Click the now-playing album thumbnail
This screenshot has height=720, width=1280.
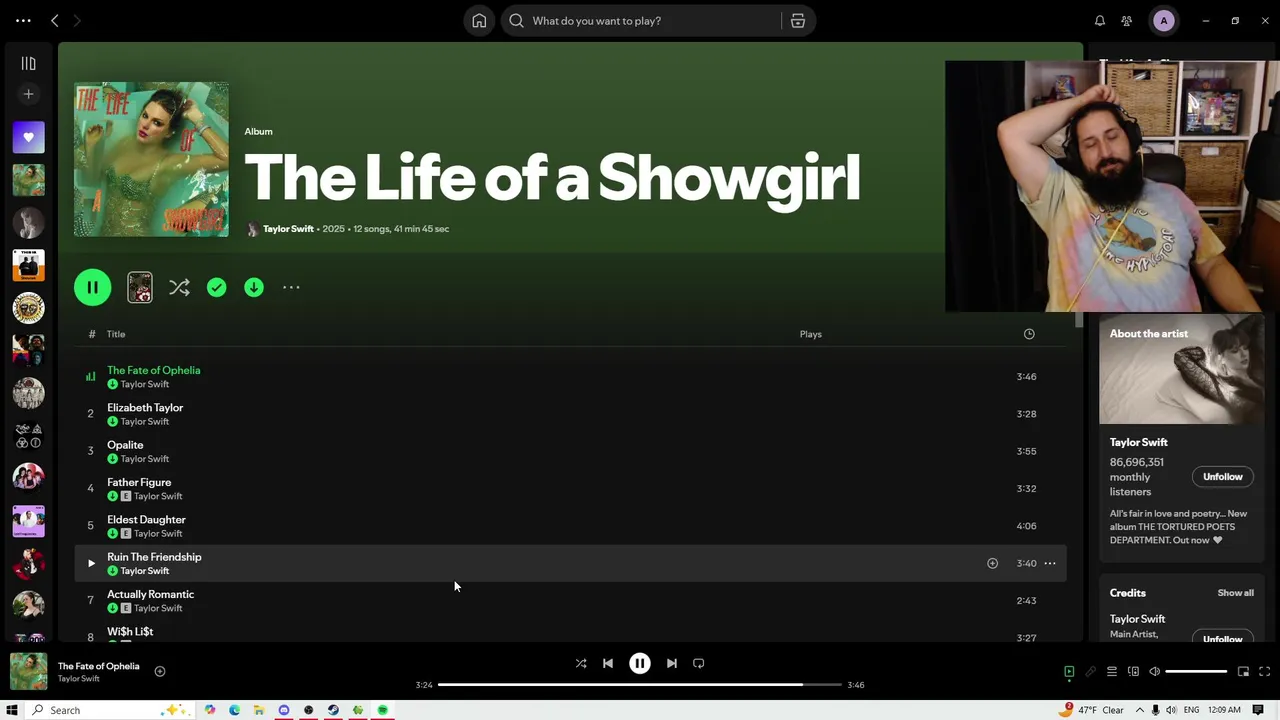click(x=28, y=672)
